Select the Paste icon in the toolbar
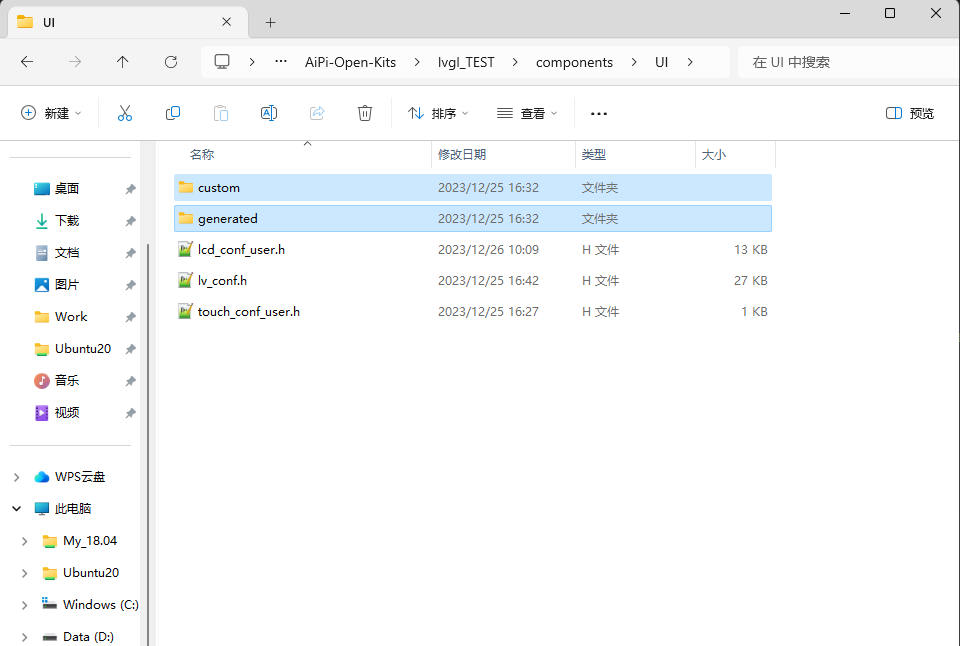 tap(220, 113)
